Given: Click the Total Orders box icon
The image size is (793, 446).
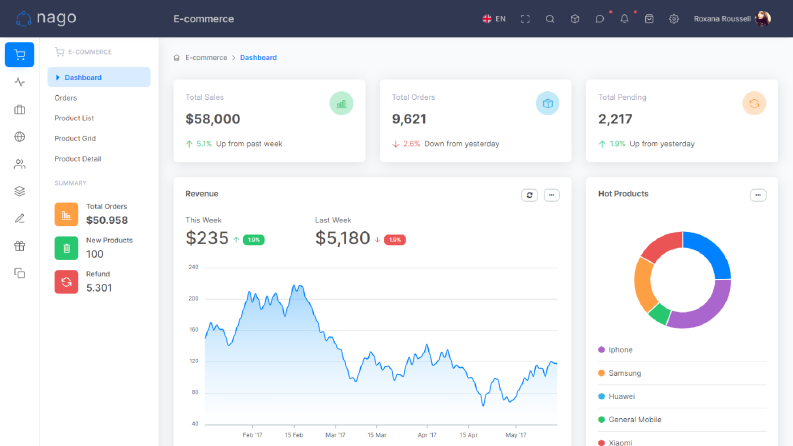Looking at the screenshot, I should tap(548, 103).
